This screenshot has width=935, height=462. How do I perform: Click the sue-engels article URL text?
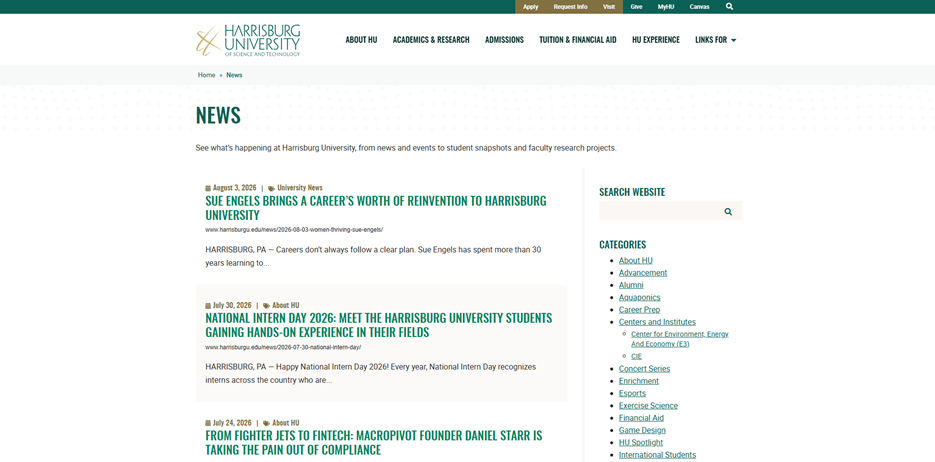[294, 230]
